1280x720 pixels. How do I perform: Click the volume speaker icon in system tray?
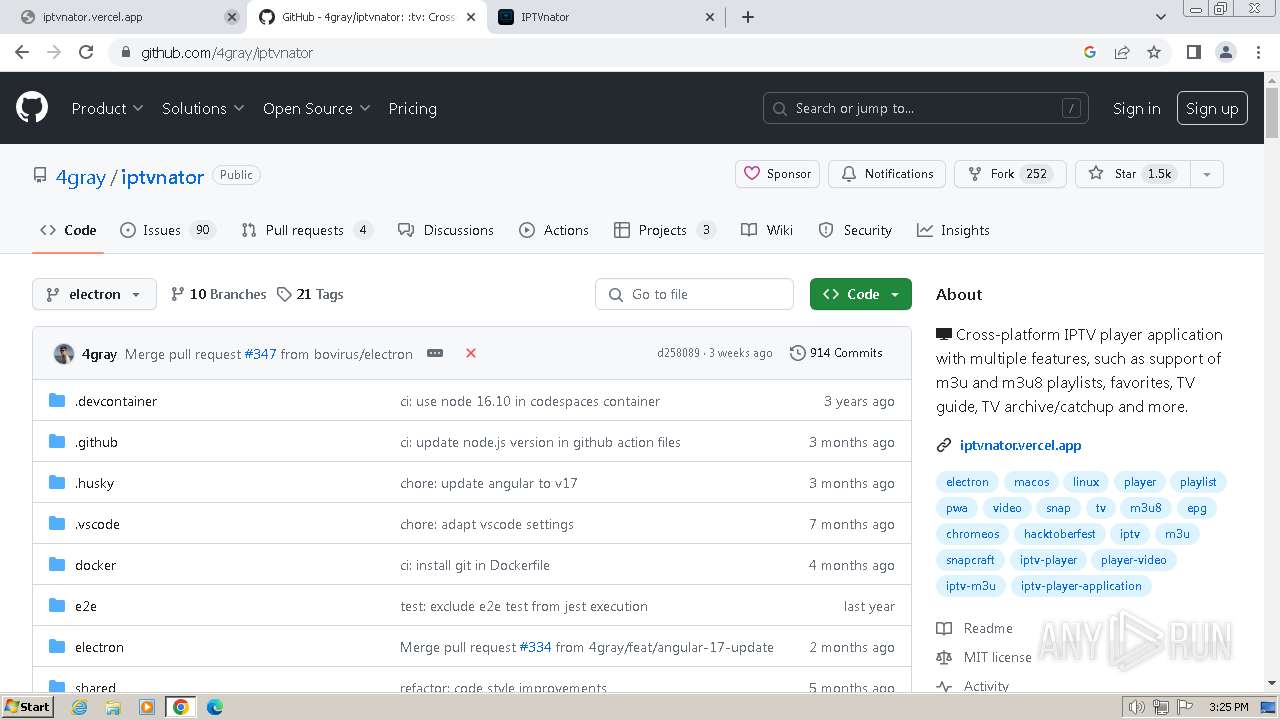pyautogui.click(x=1136, y=707)
